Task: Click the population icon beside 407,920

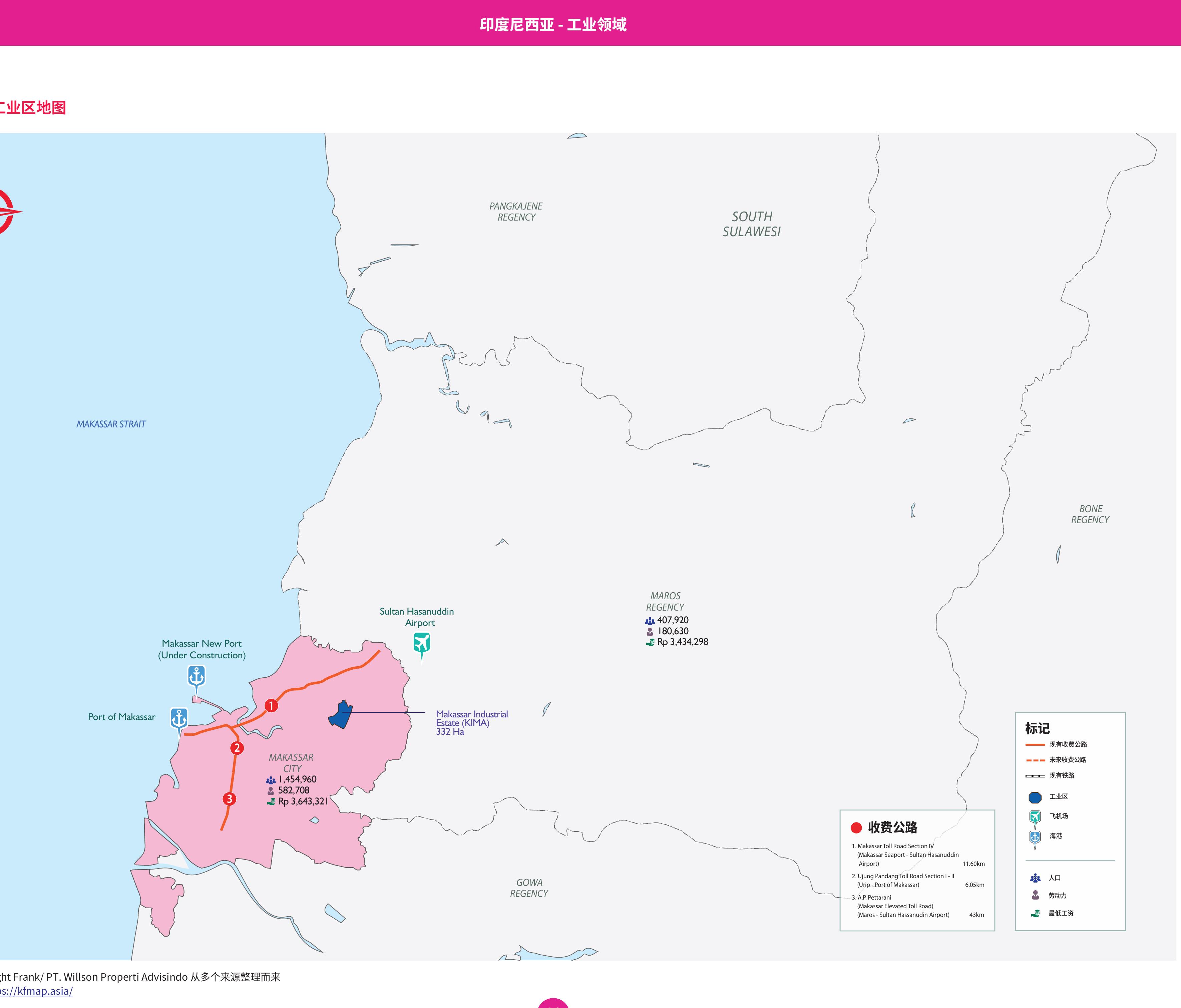Action: [650, 621]
